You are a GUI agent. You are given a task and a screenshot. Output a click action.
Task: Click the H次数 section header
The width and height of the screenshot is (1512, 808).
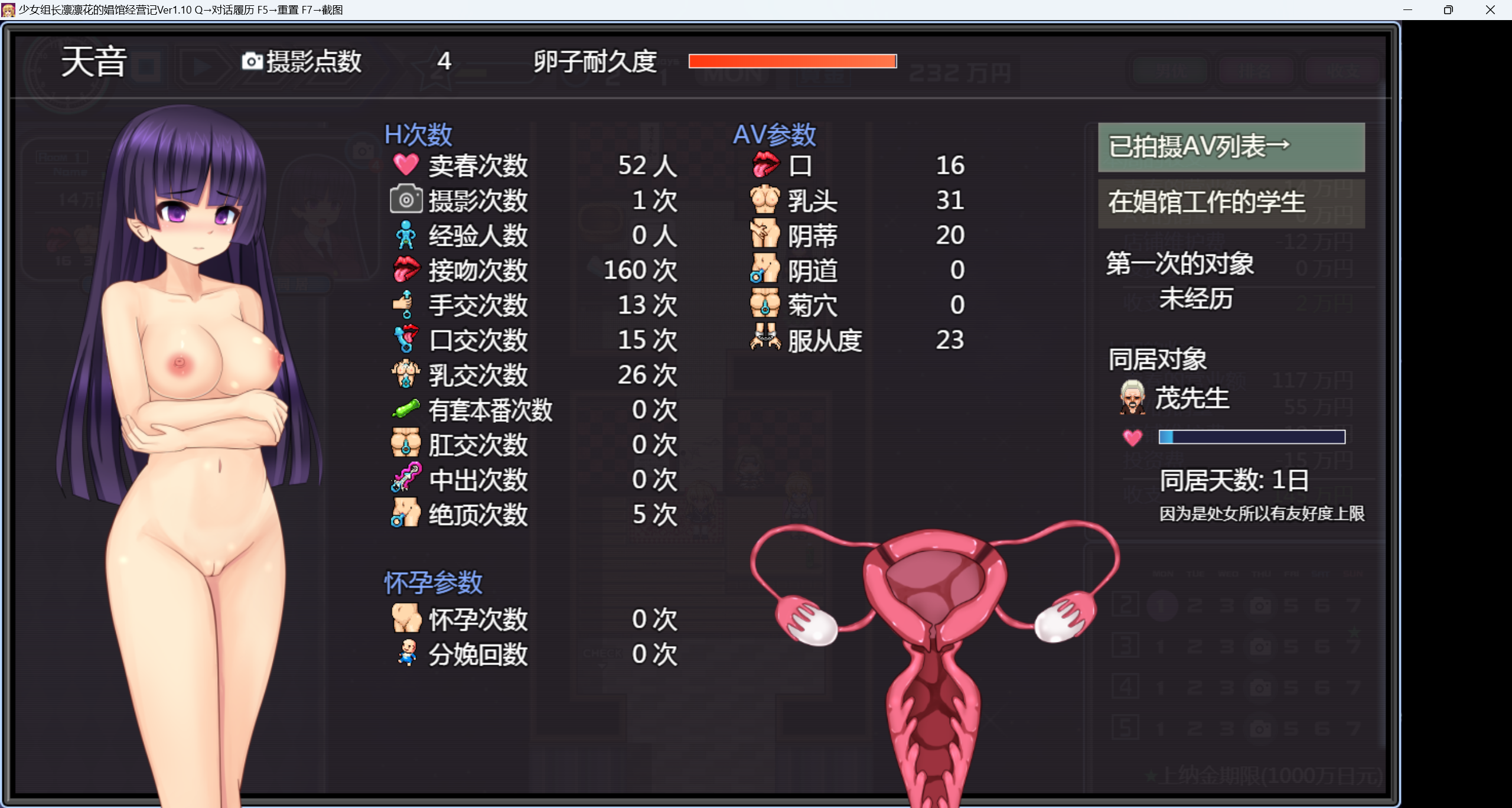(418, 135)
